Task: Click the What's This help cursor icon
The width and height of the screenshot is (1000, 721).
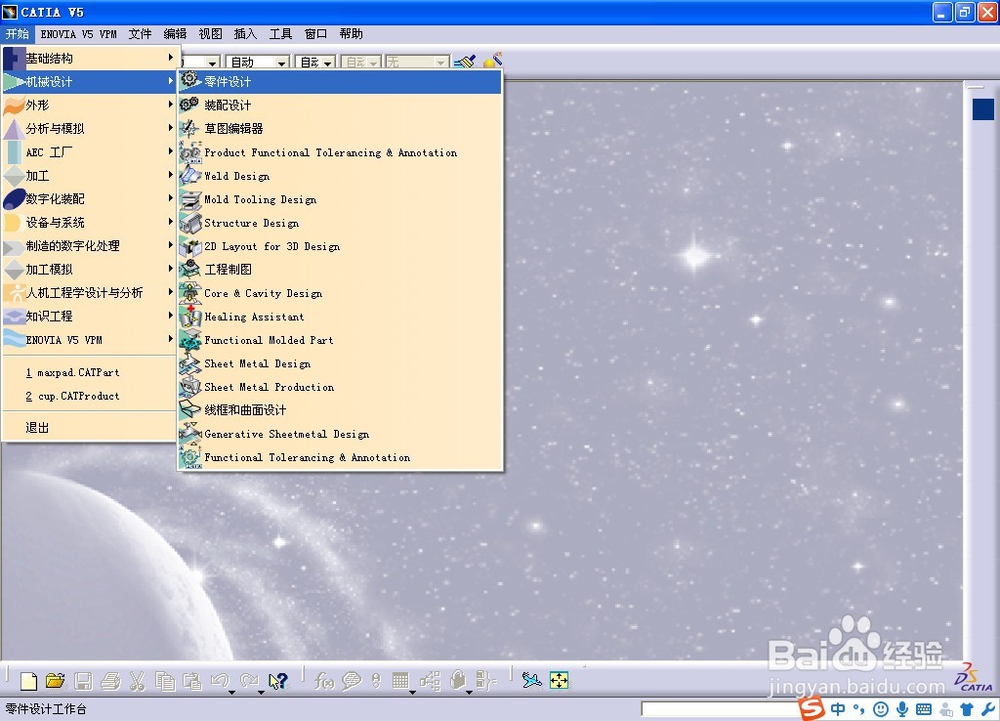Action: coord(278,681)
